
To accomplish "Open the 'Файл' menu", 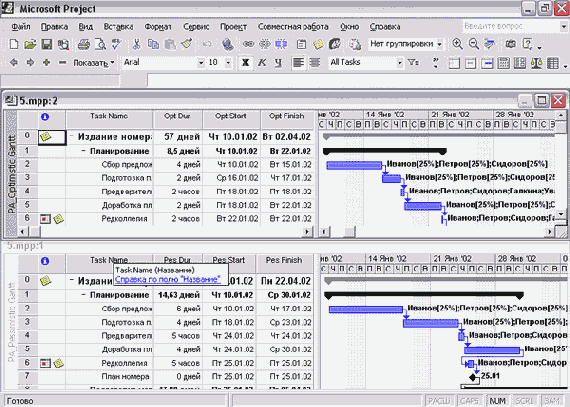I will [x=21, y=27].
